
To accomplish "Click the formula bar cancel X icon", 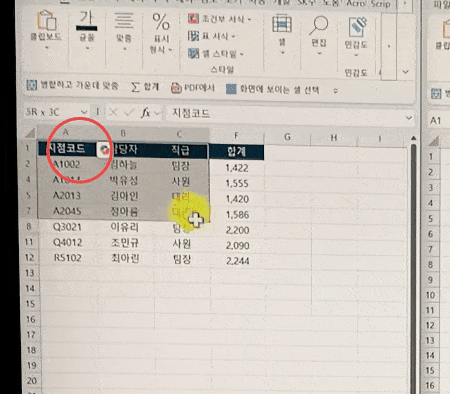I will tap(113, 113).
